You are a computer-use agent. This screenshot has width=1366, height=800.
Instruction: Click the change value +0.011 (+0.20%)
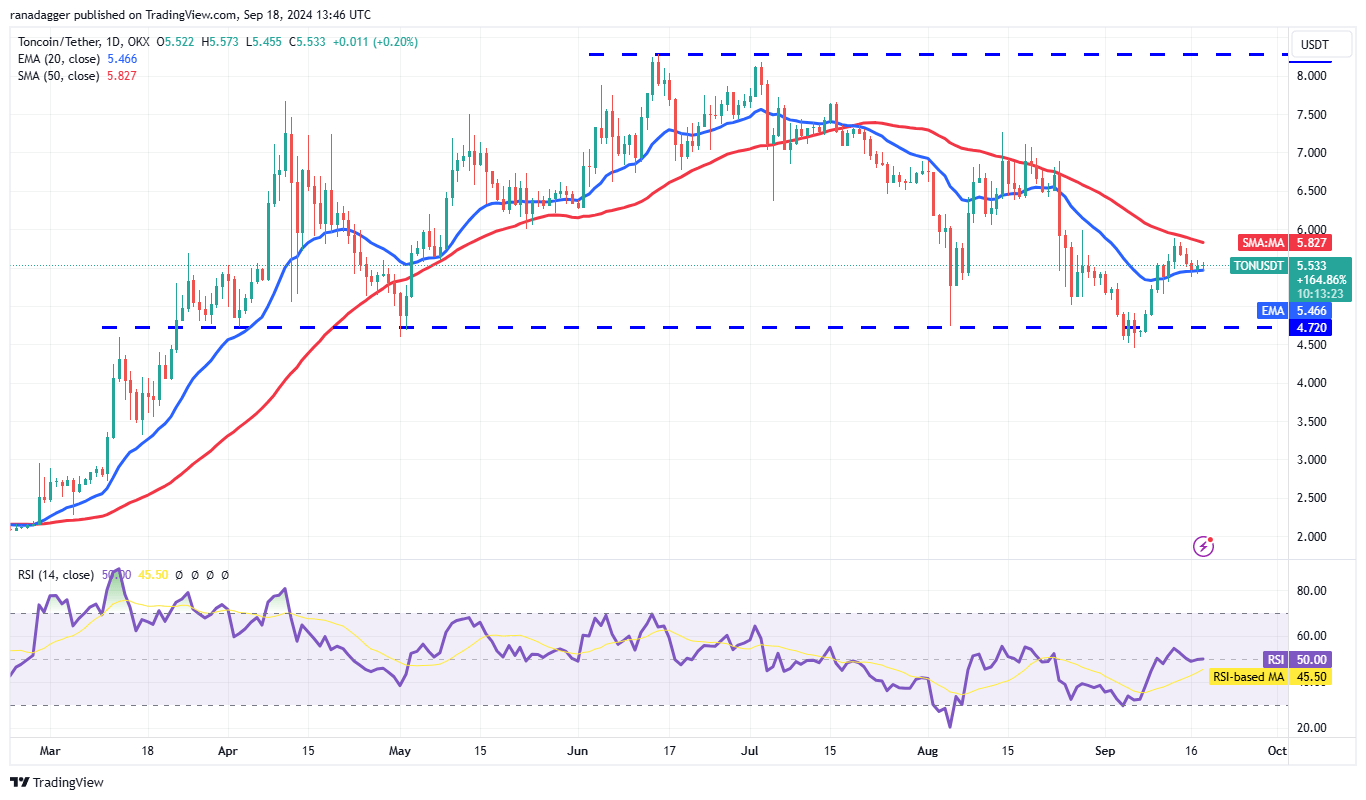tap(375, 42)
